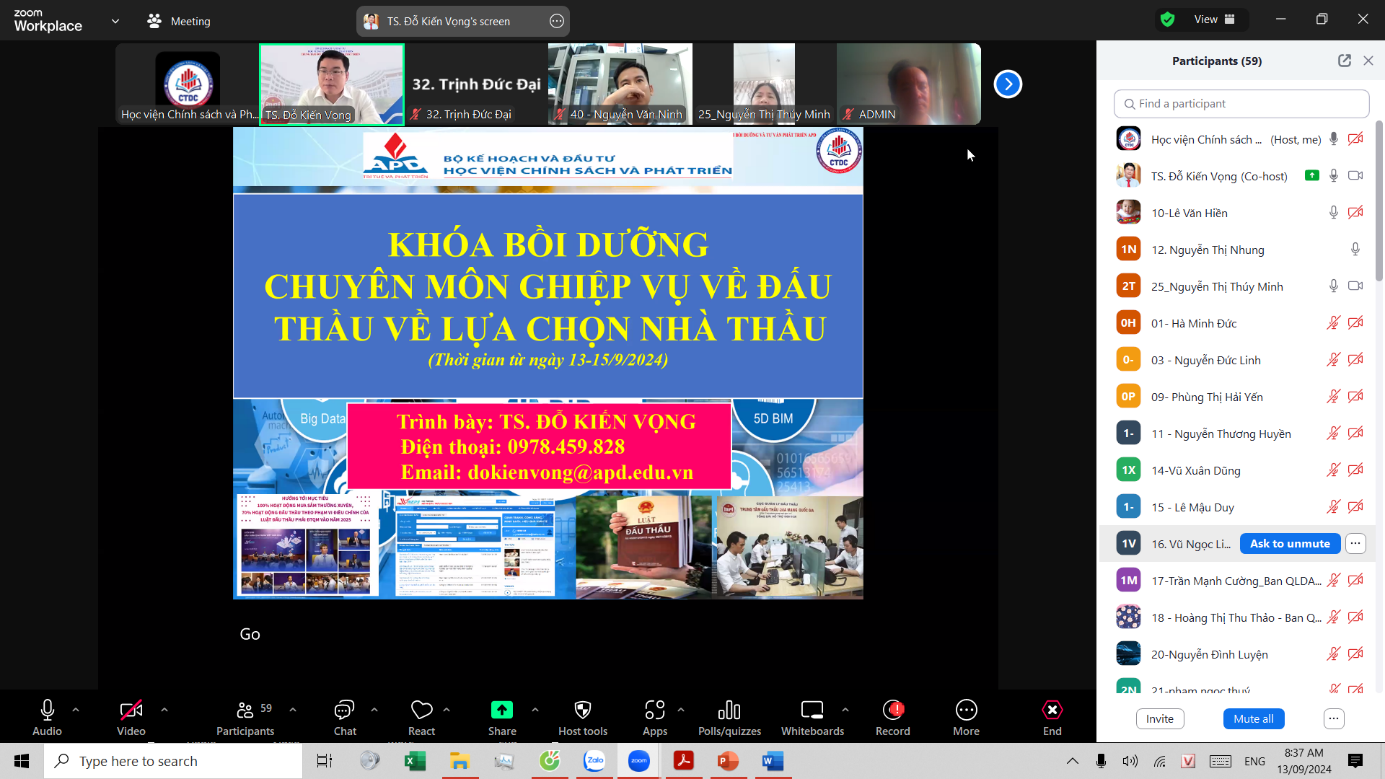
Task: Open the Zoom Workplace dropdown arrow
Action: [x=115, y=21]
